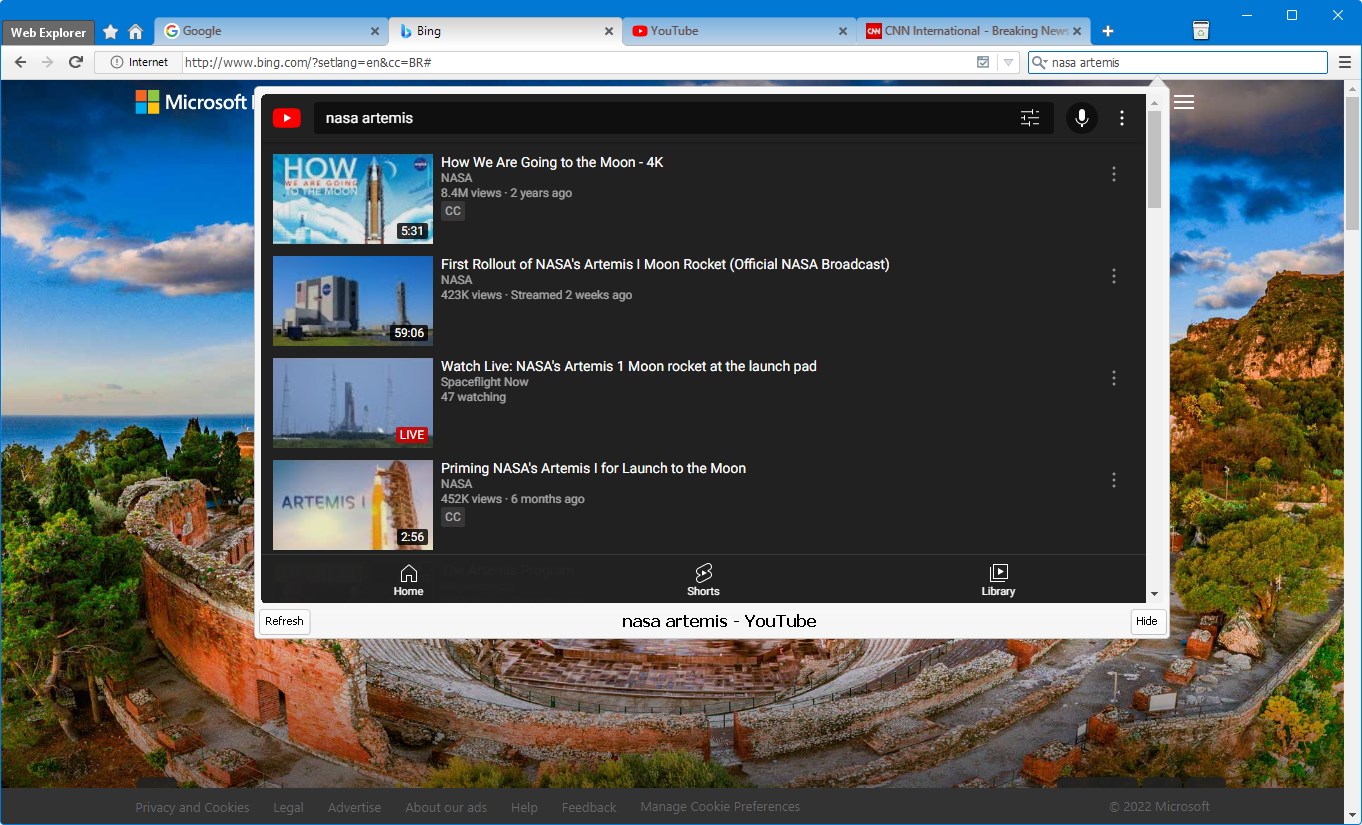Screen dimensions: 1362x825
Task: Open the browser hamburger main menu
Action: coord(1345,62)
